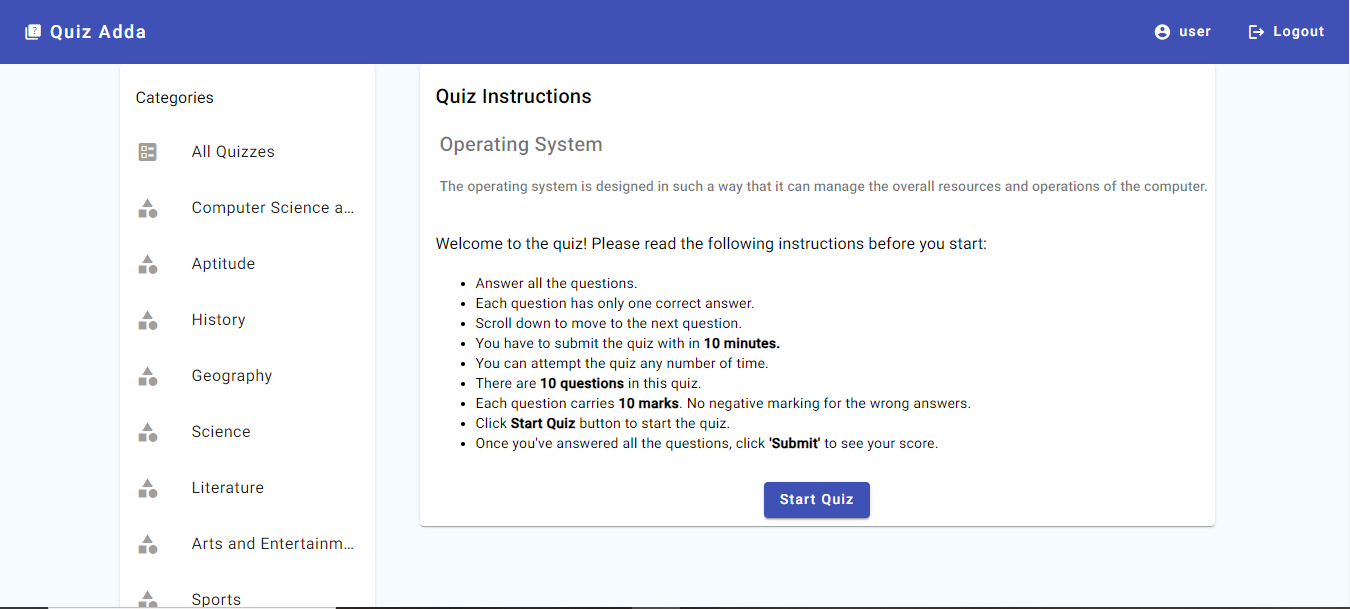The width and height of the screenshot is (1350, 609).
Task: Click the Aptitude category icon
Action: [x=148, y=264]
